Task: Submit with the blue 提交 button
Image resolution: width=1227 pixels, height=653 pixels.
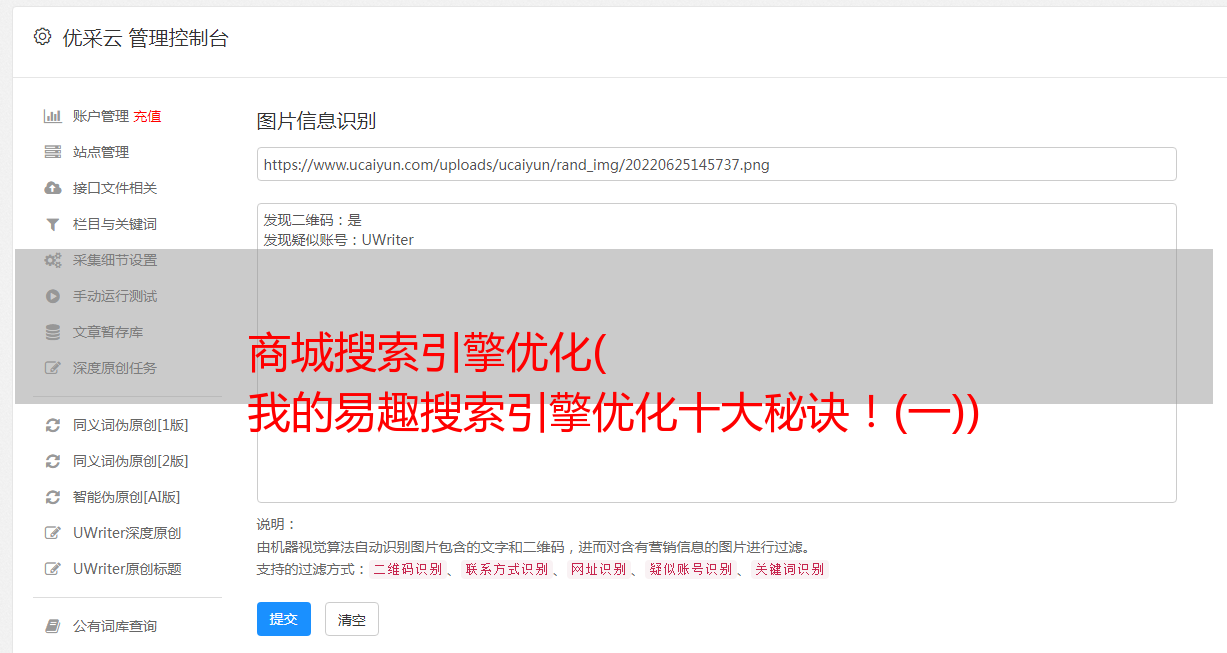Action: point(284,619)
